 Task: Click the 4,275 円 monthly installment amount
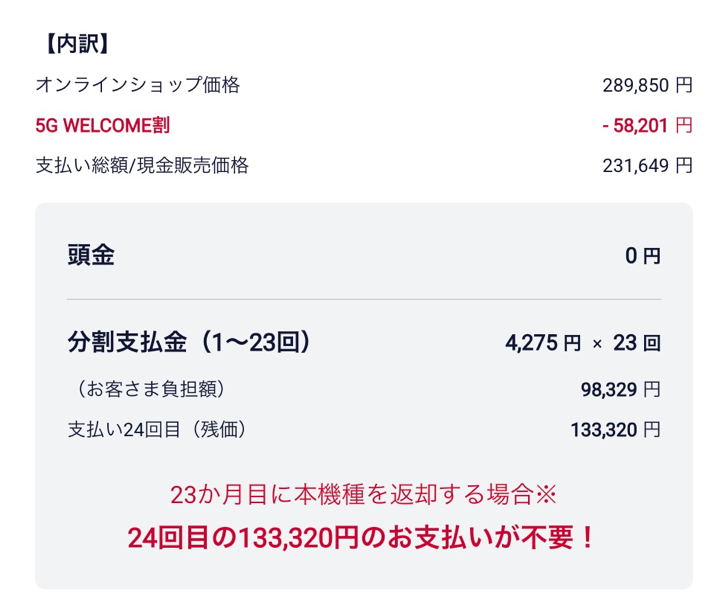[542, 344]
